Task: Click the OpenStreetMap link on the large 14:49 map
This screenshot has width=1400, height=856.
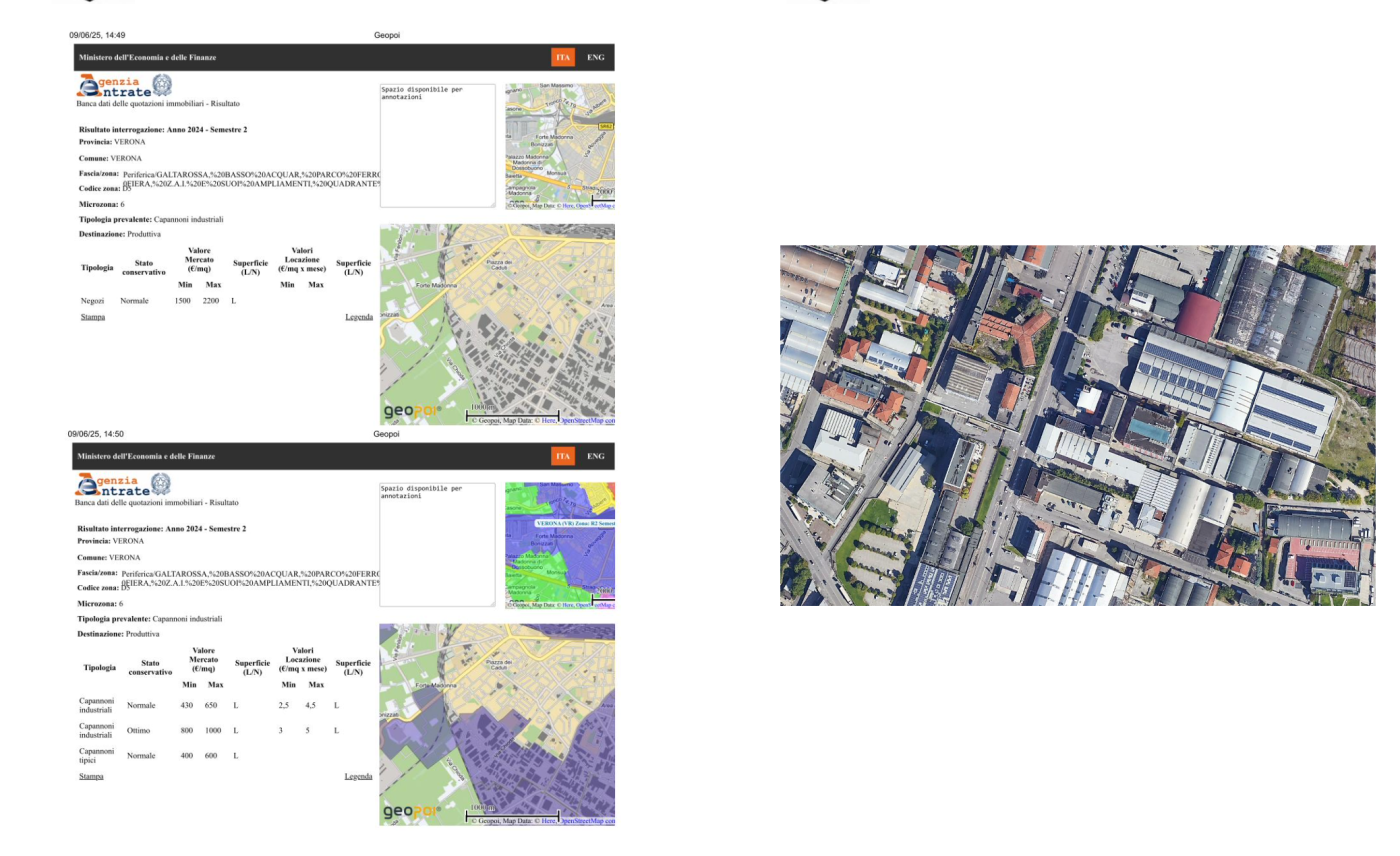Action: click(587, 421)
